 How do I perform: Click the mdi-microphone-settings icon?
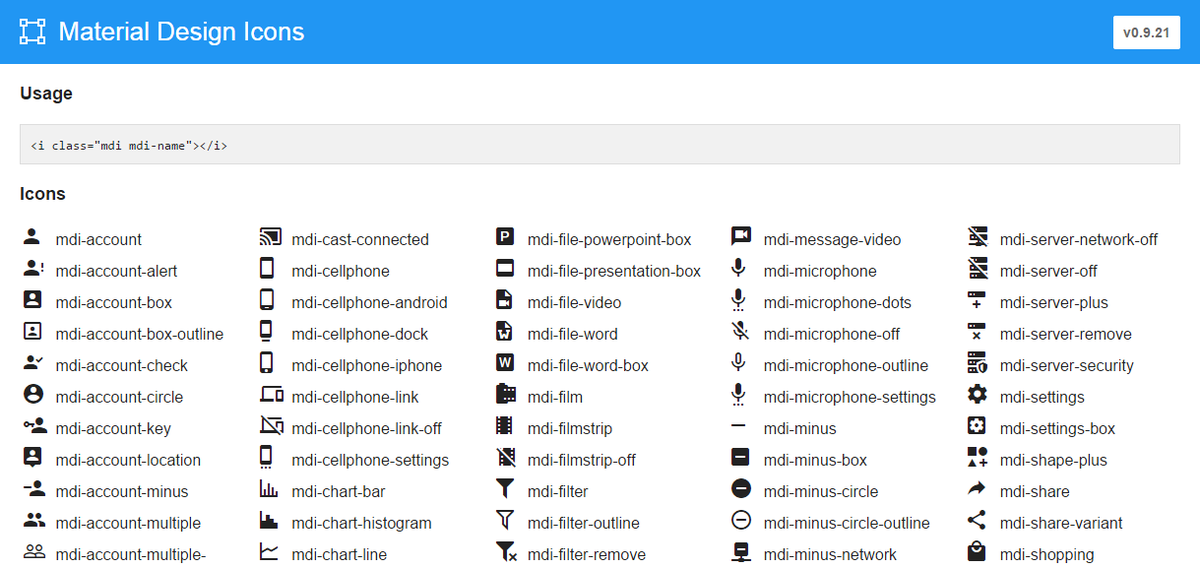739,395
